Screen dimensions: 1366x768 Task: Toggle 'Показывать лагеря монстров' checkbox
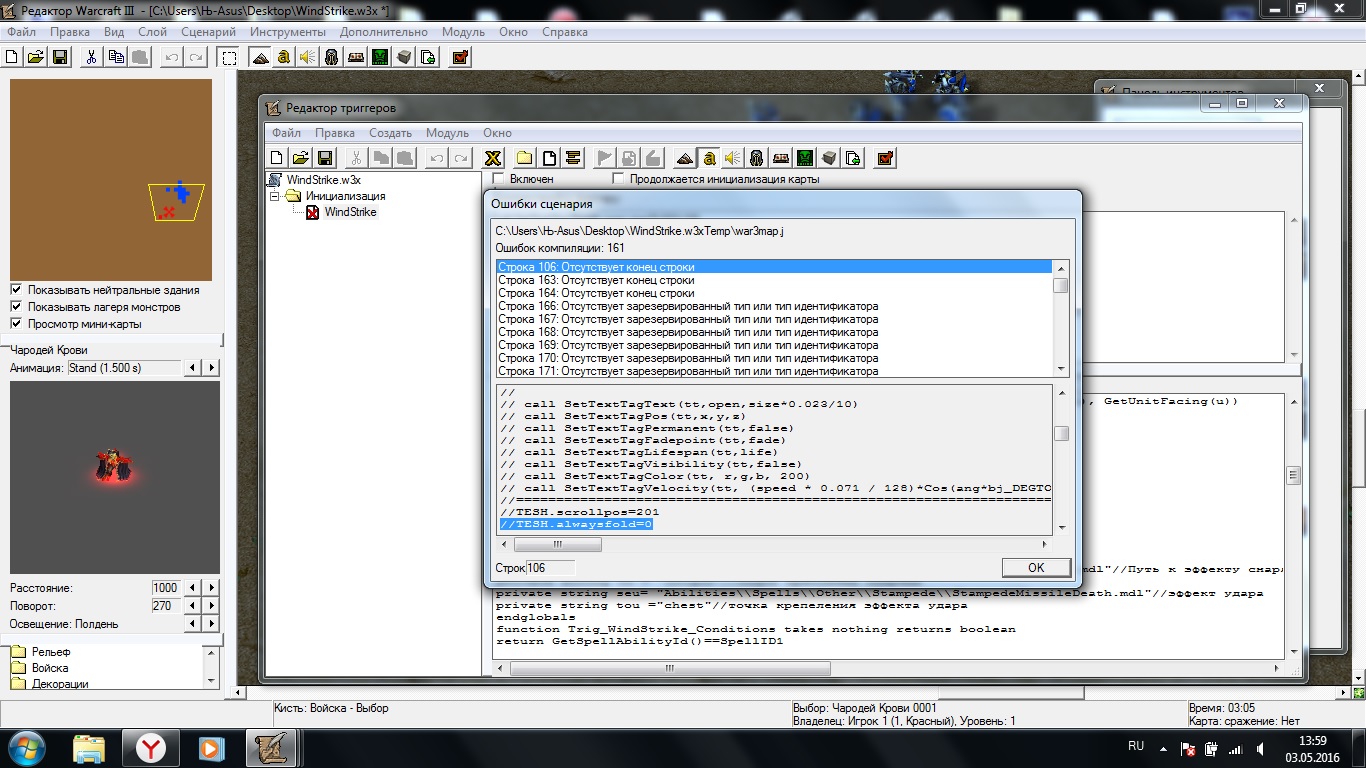(x=16, y=307)
